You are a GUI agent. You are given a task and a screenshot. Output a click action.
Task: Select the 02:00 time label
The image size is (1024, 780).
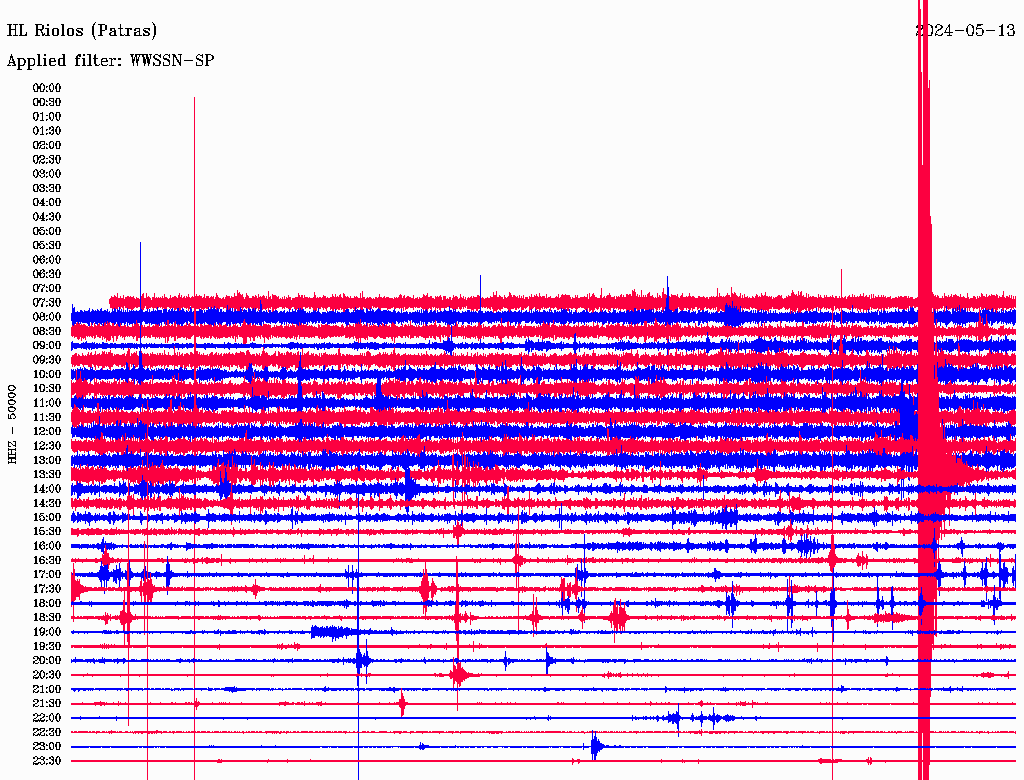click(47, 146)
